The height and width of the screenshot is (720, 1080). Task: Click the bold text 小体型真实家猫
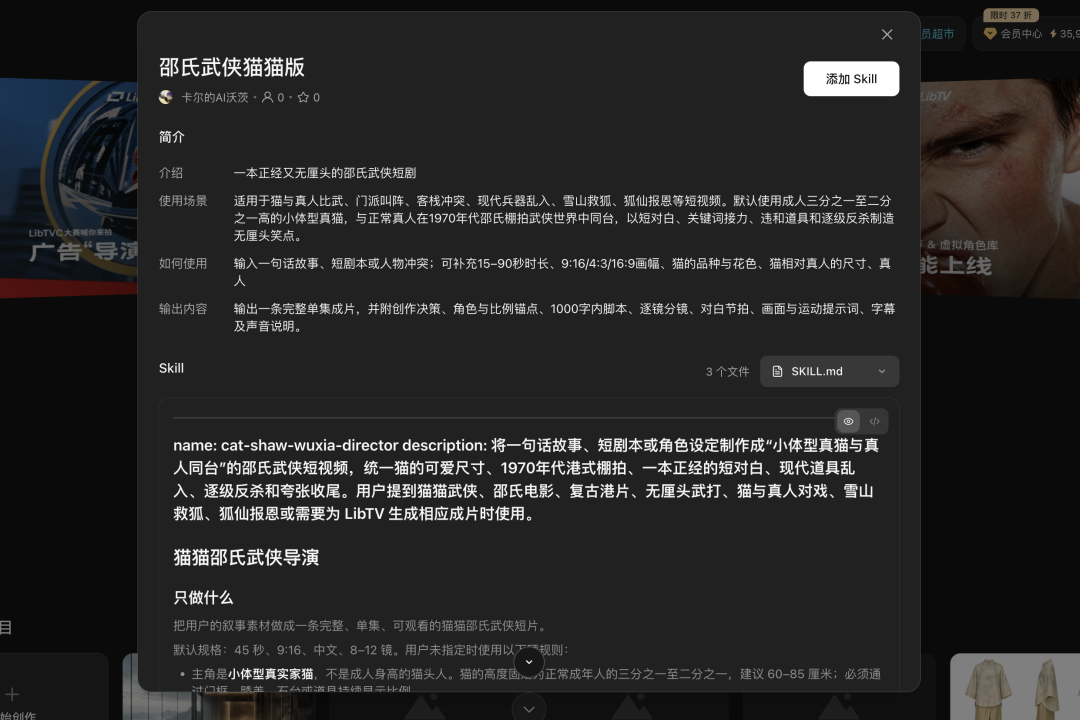click(271, 673)
